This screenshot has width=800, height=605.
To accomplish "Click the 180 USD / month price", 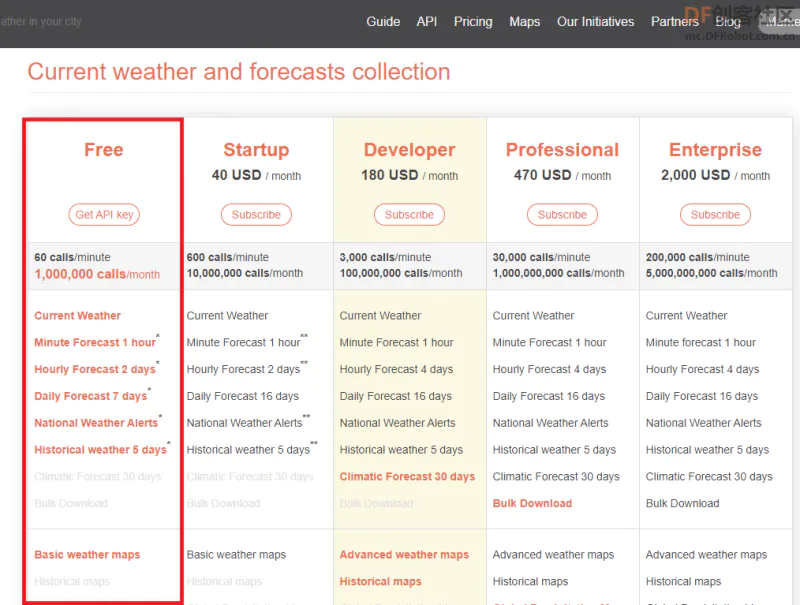I will [409, 175].
